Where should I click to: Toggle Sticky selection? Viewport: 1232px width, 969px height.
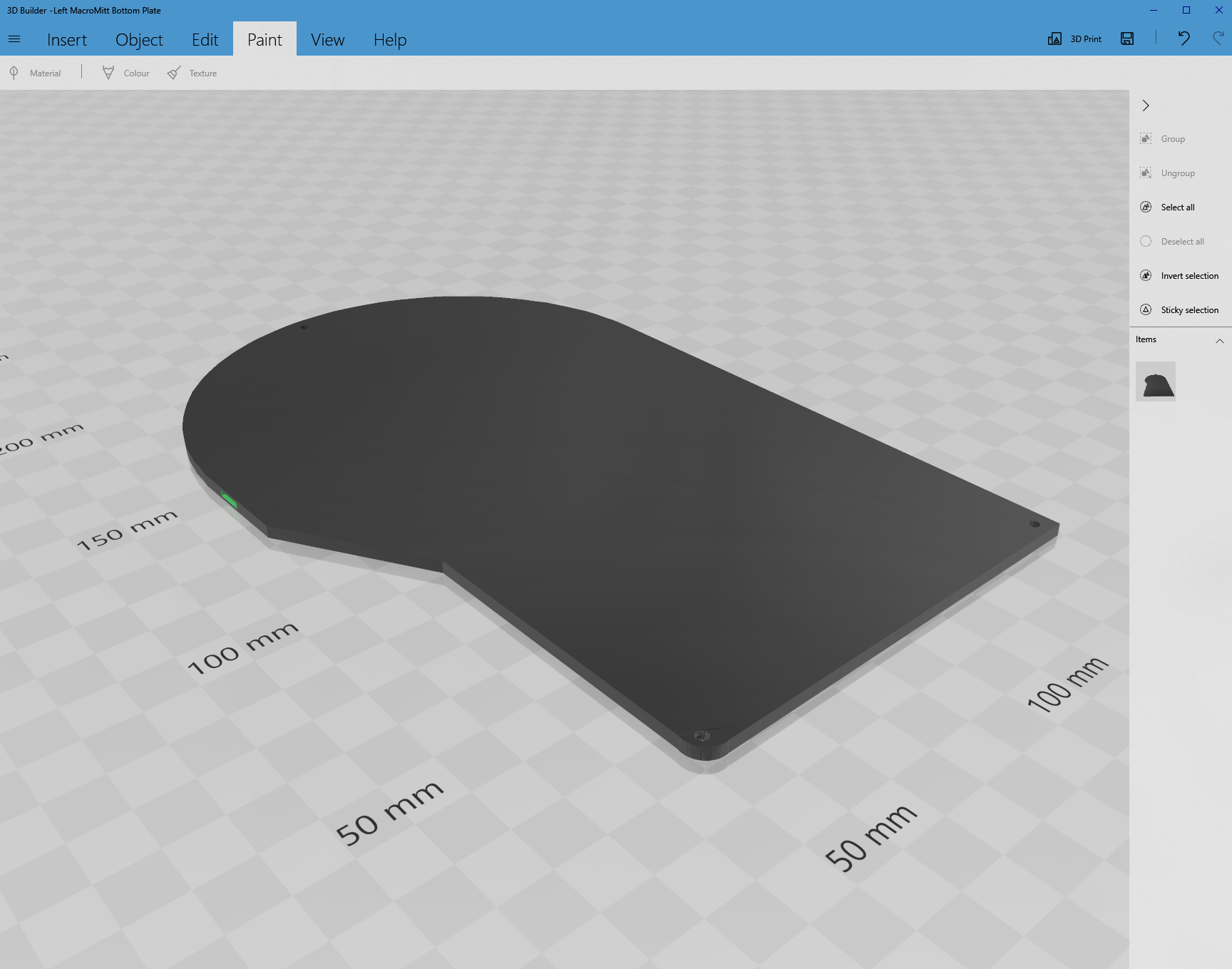click(1179, 310)
